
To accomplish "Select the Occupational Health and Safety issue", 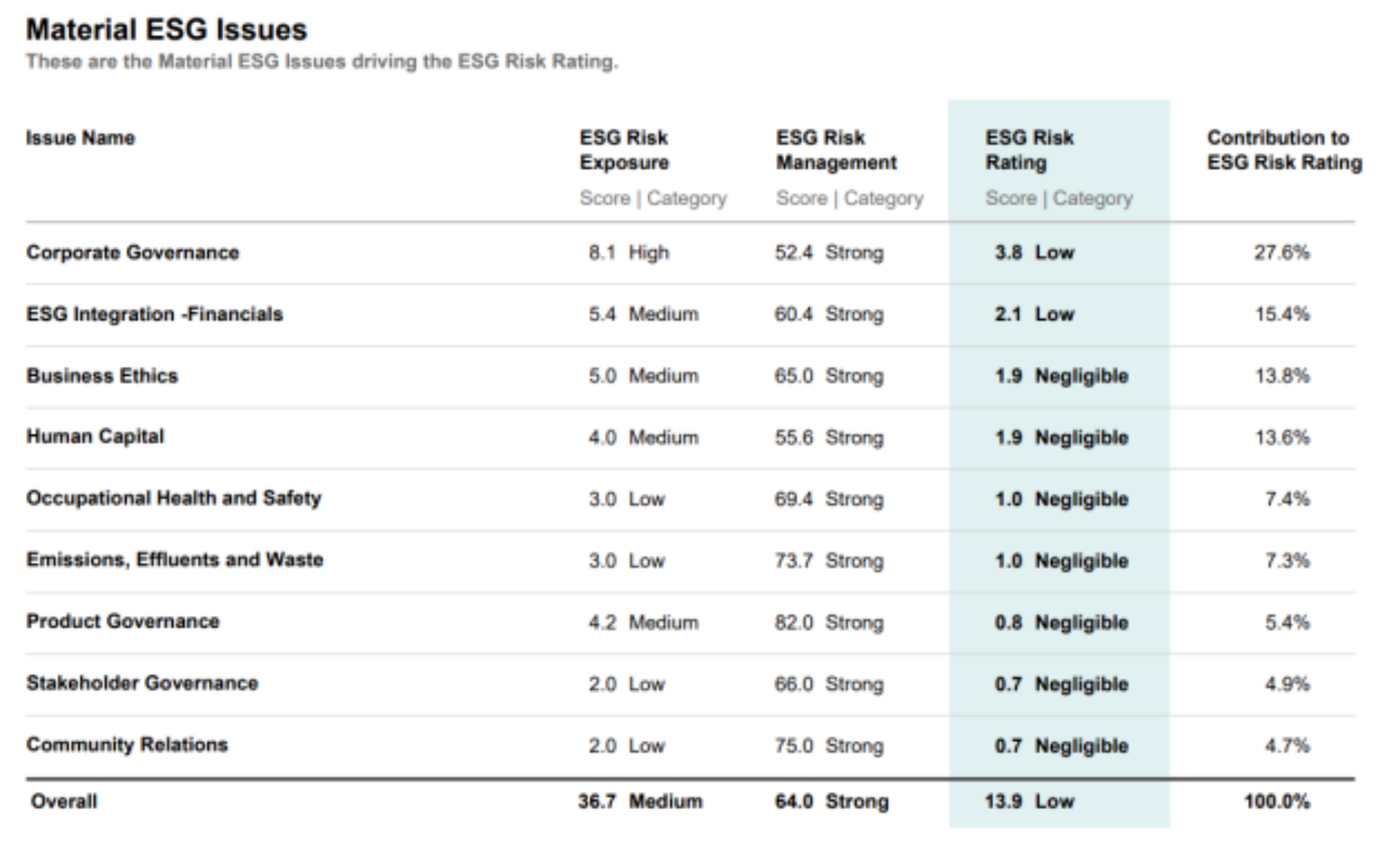I will tap(173, 498).
